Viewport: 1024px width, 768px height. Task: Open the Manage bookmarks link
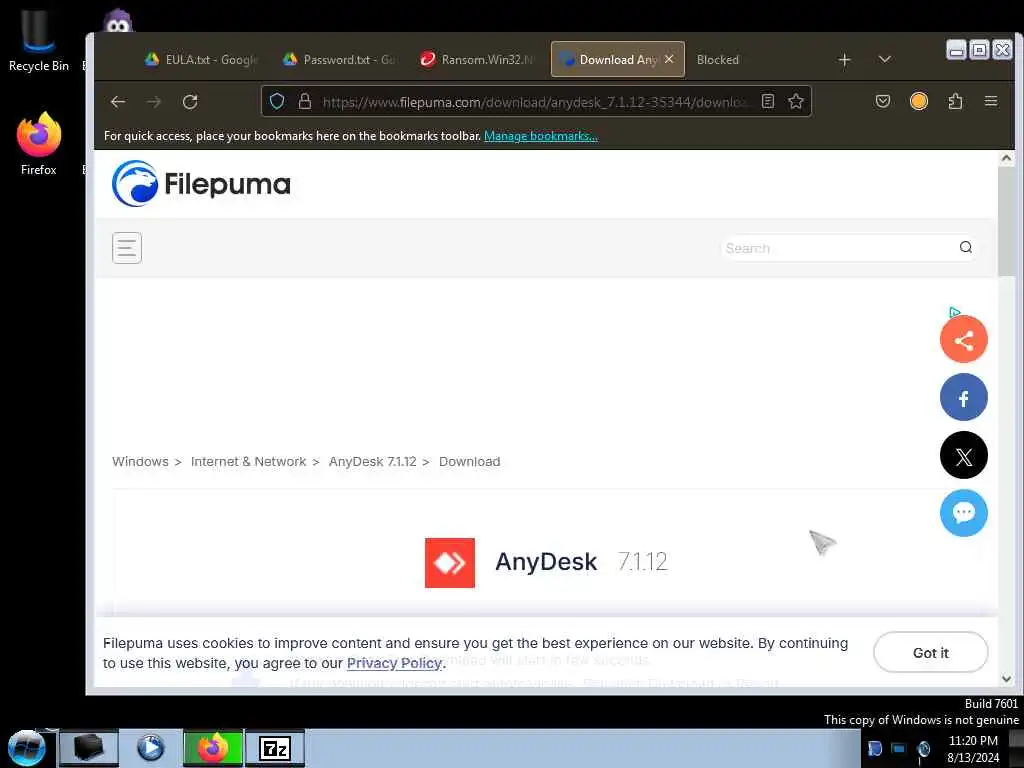[541, 136]
